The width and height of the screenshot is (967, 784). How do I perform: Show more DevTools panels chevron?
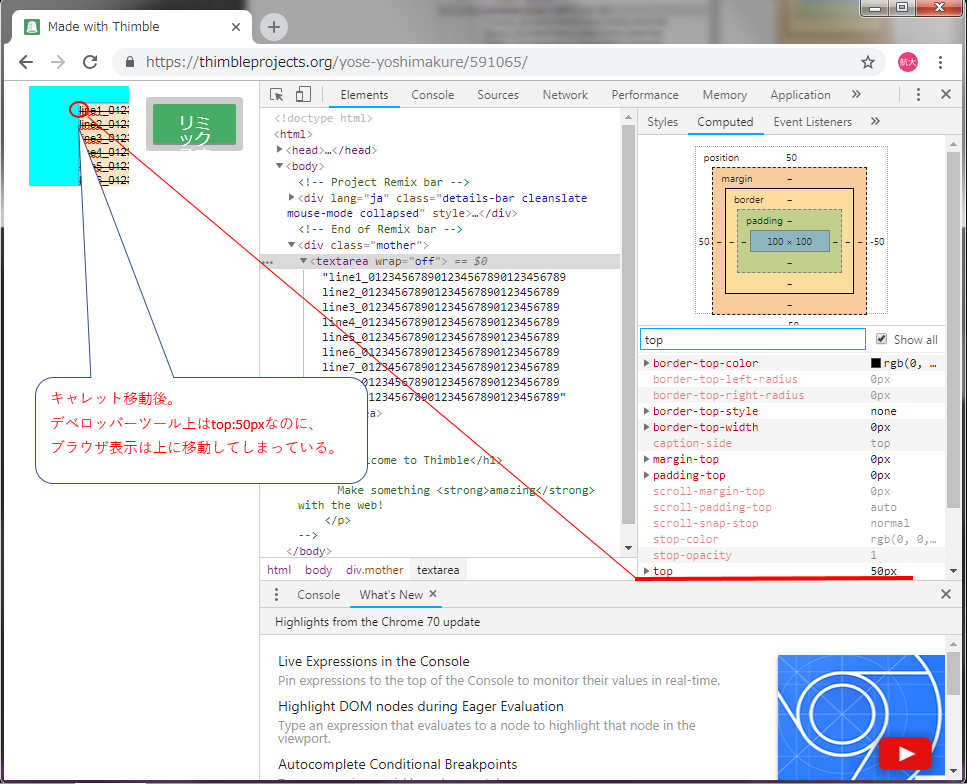pyautogui.click(x=856, y=95)
